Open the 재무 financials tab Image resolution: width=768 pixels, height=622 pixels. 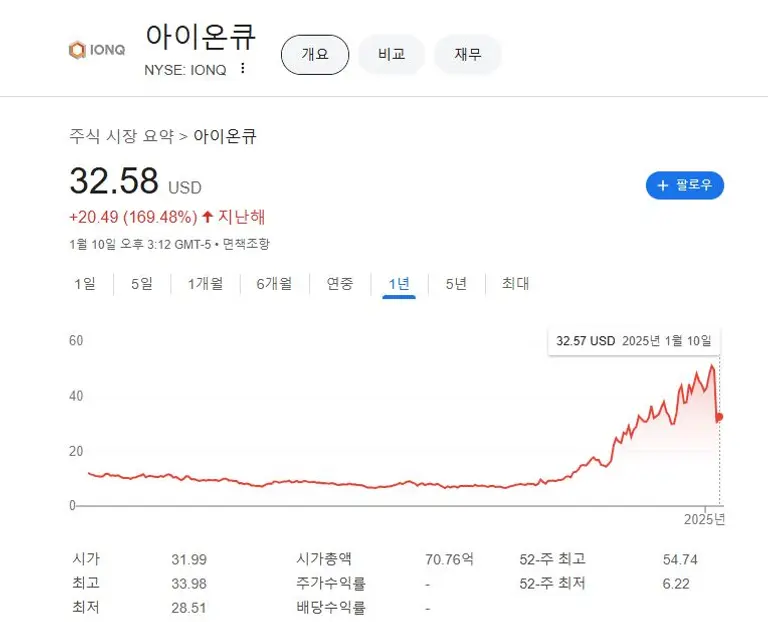(467, 54)
